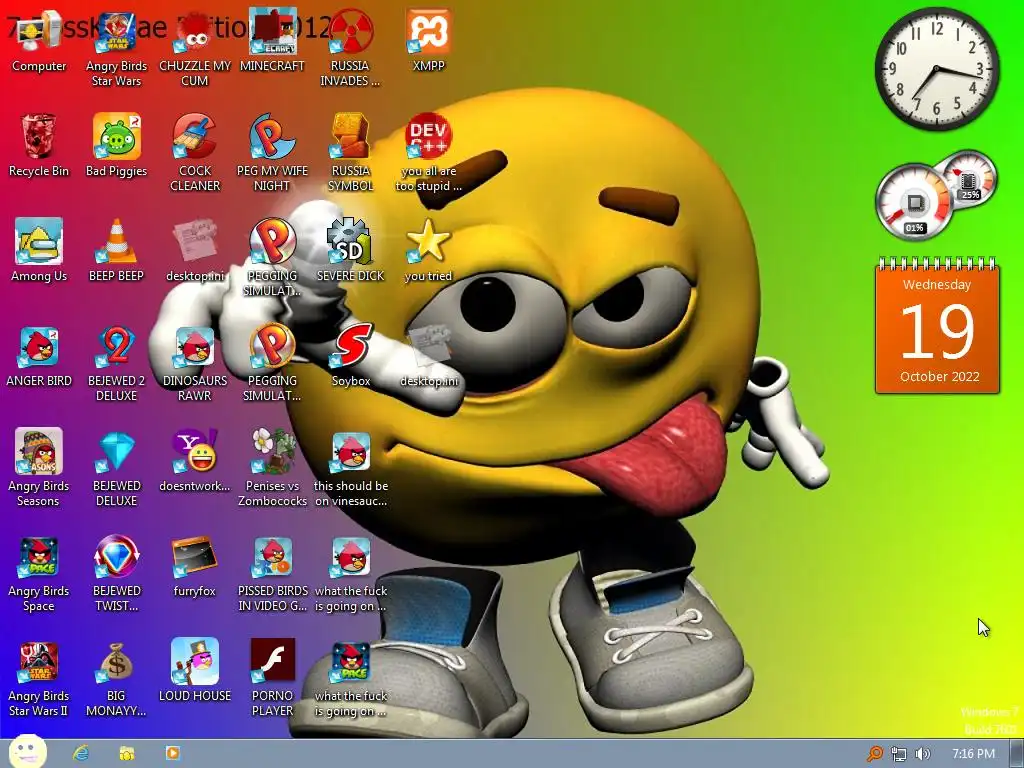Select the ANGER BIRD shortcut

pyautogui.click(x=39, y=356)
